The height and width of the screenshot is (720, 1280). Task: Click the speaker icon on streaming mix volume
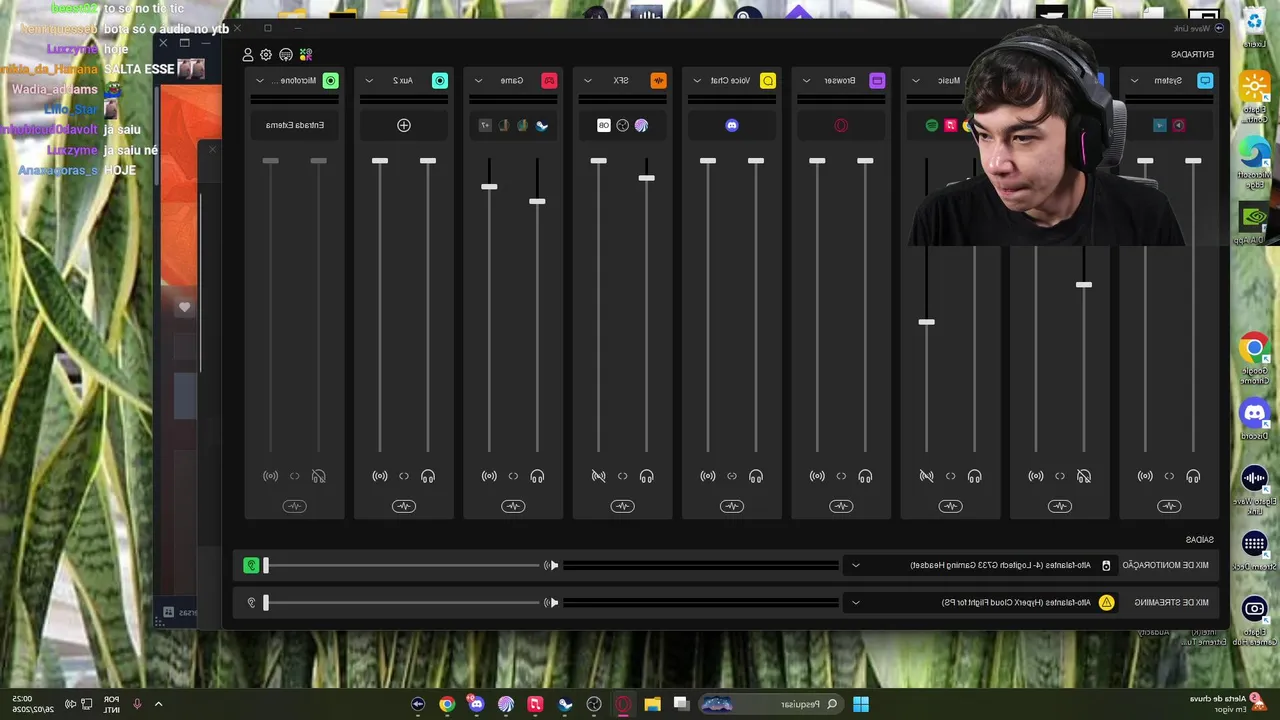tap(551, 602)
